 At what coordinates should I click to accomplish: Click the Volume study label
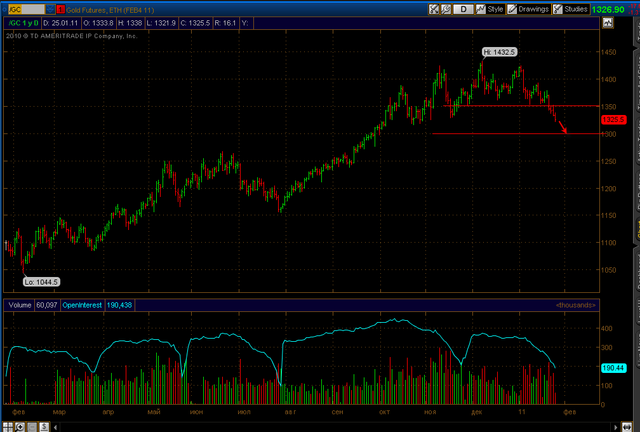(20, 305)
